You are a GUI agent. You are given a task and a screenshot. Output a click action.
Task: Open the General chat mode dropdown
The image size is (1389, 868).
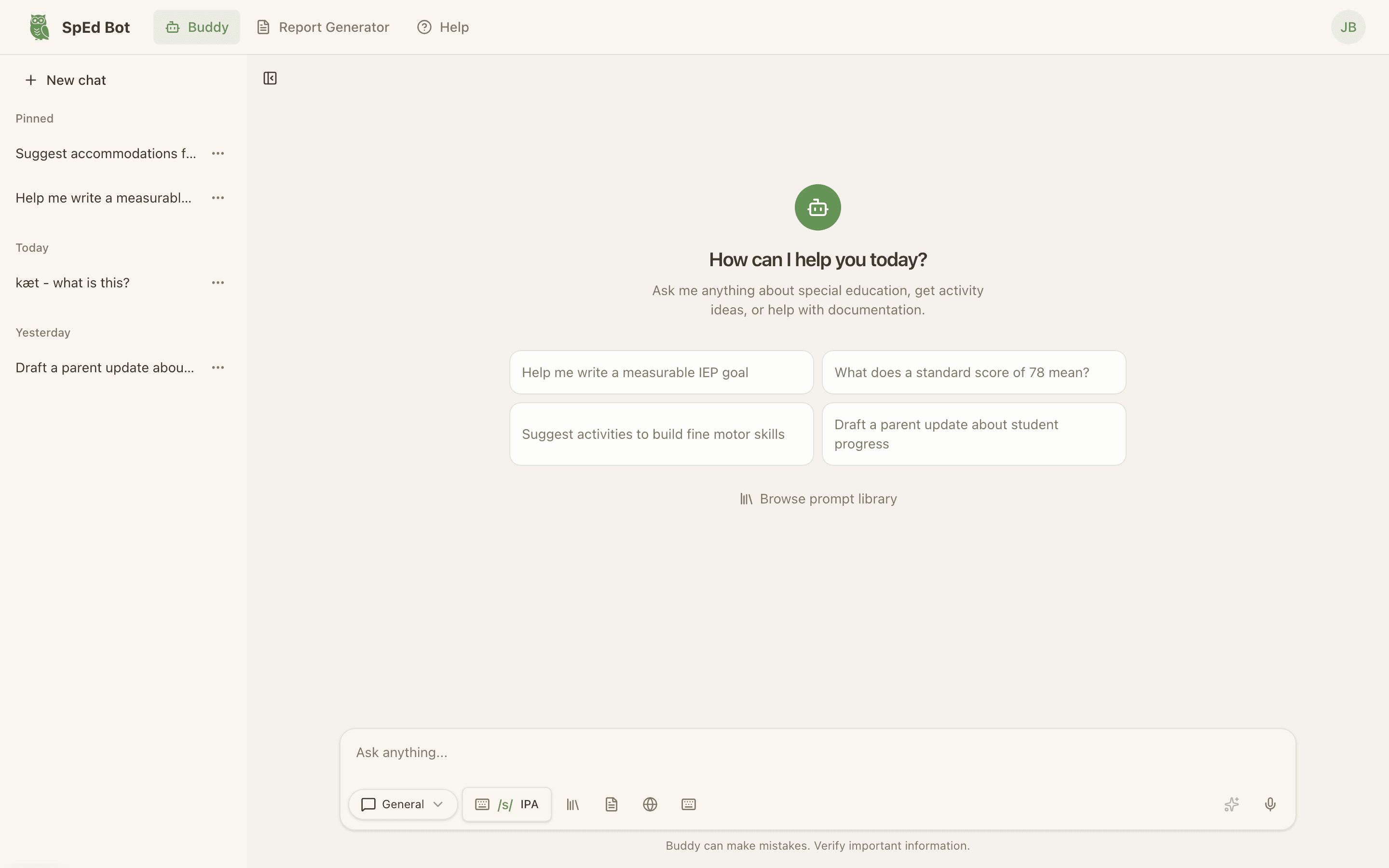click(x=402, y=804)
